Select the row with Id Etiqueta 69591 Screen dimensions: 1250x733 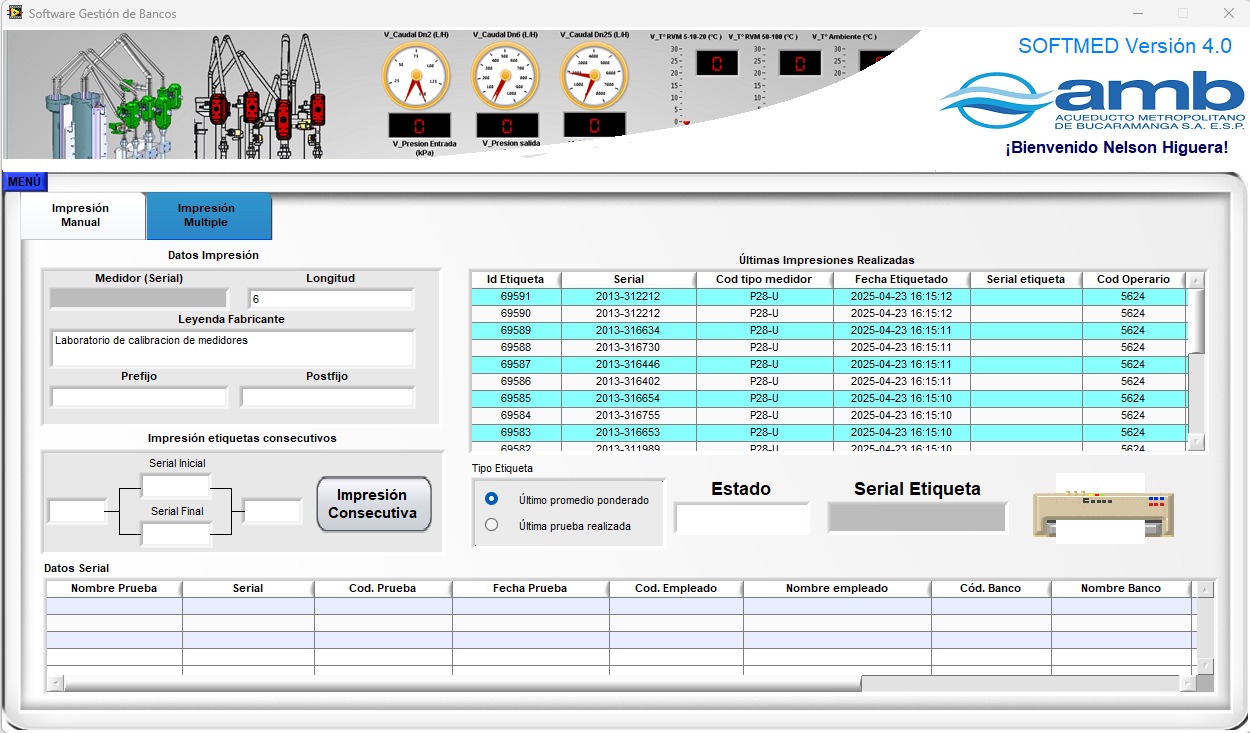coord(828,297)
